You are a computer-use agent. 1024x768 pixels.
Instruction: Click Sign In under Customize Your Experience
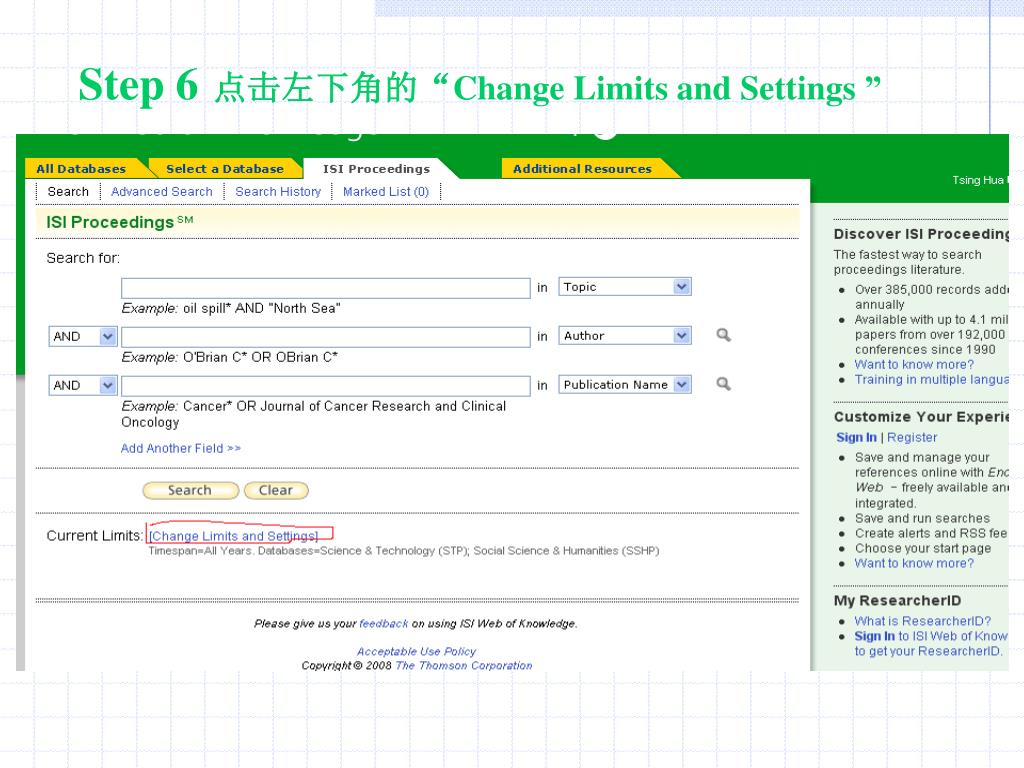[856, 438]
